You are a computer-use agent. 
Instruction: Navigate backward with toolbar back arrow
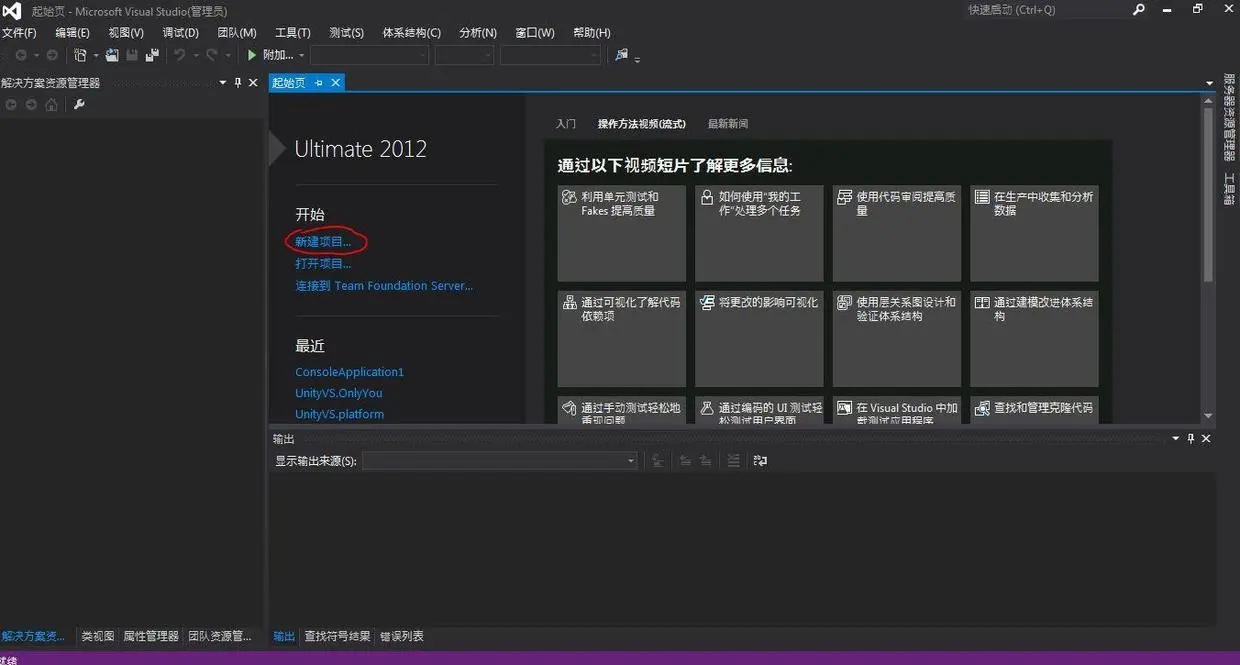(x=21, y=55)
